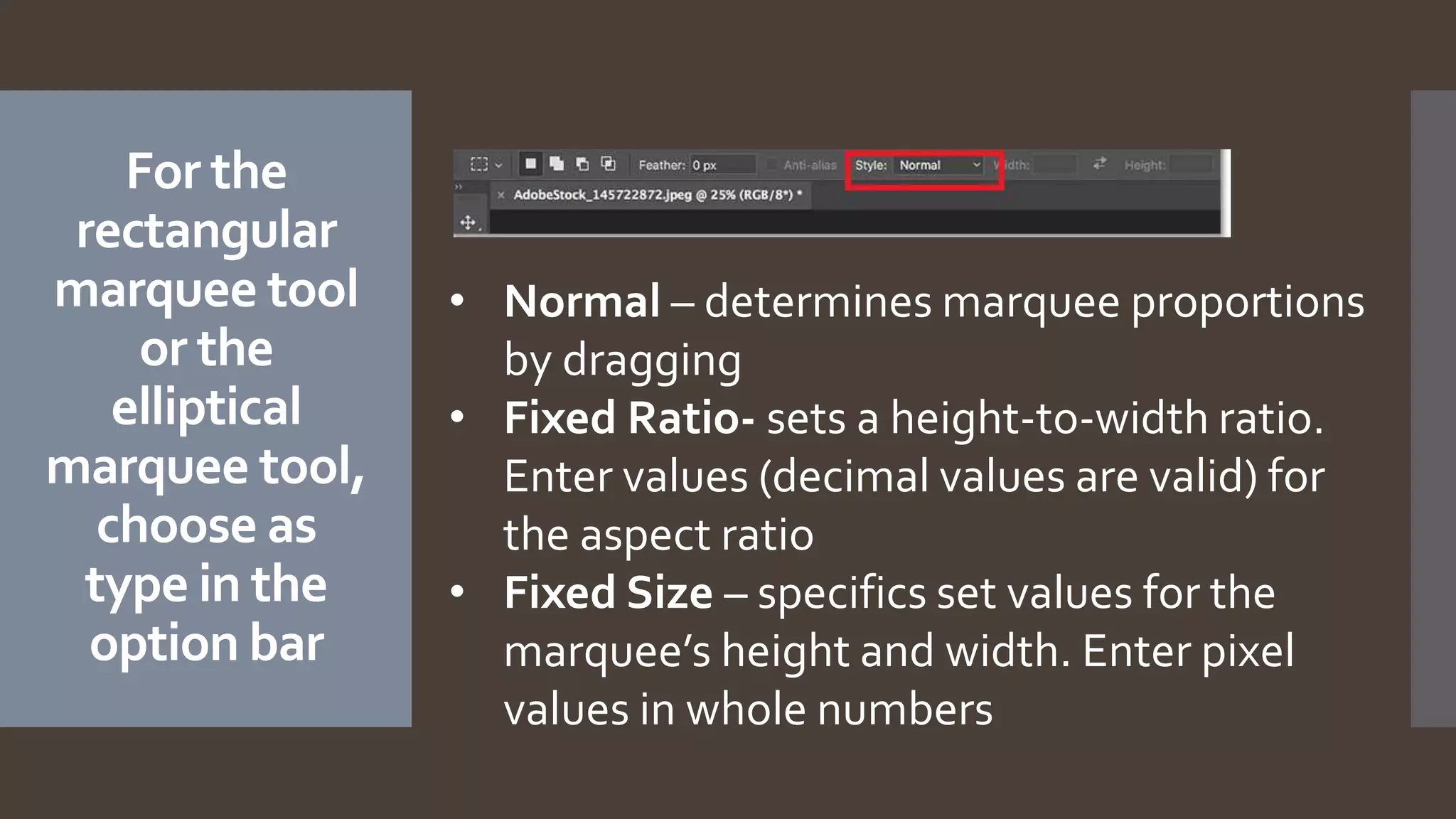Expand the toolbar with double-arrow icon
Screen dimensions: 1456x819
point(459,186)
